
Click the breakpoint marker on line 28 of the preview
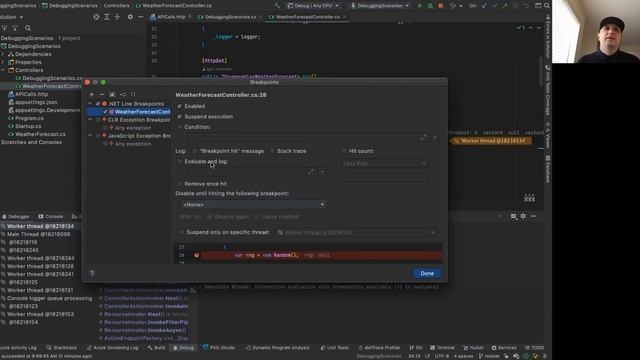click(x=196, y=255)
